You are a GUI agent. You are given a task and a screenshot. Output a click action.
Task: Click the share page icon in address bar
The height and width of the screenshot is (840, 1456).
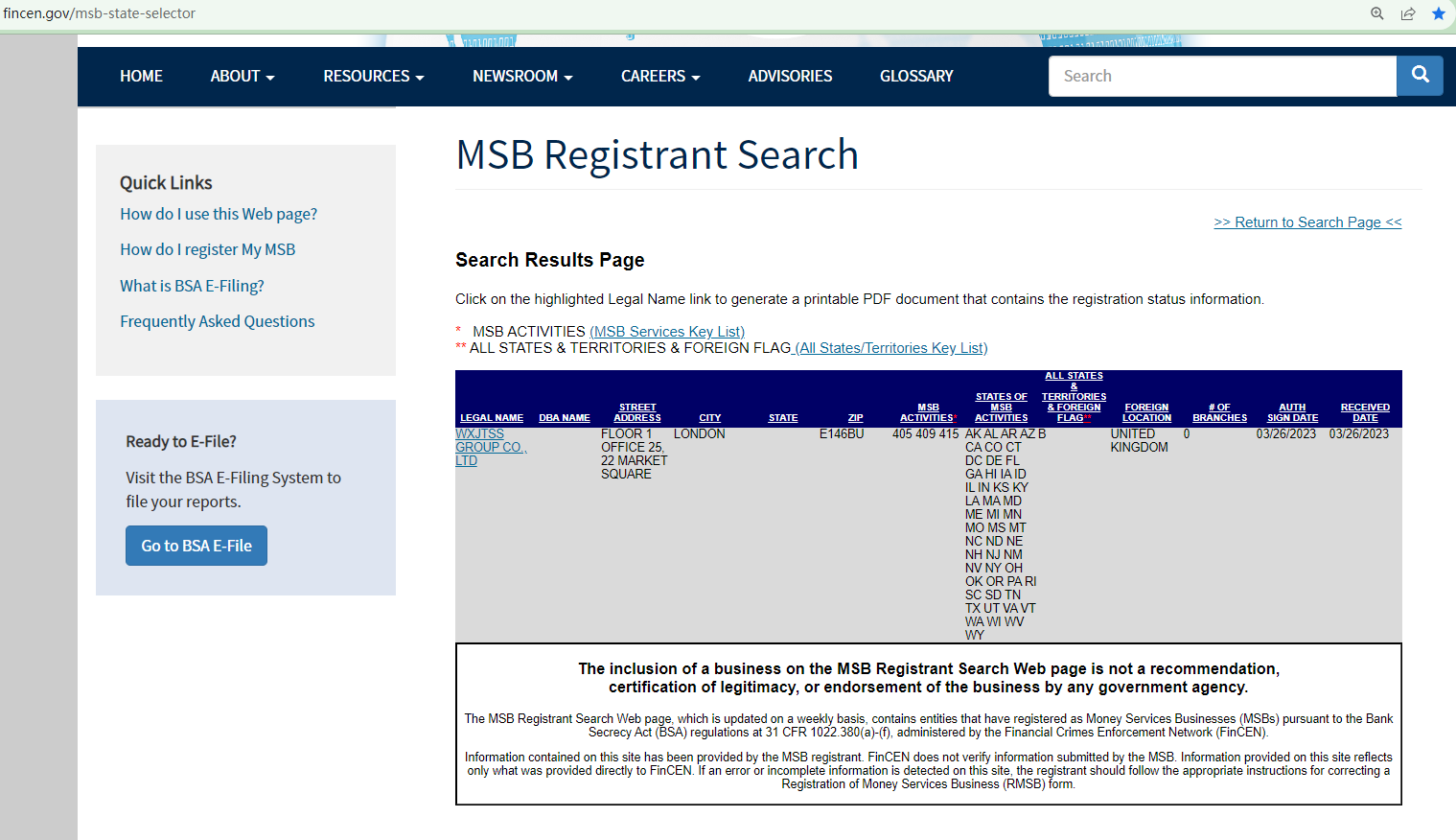pyautogui.click(x=1408, y=13)
